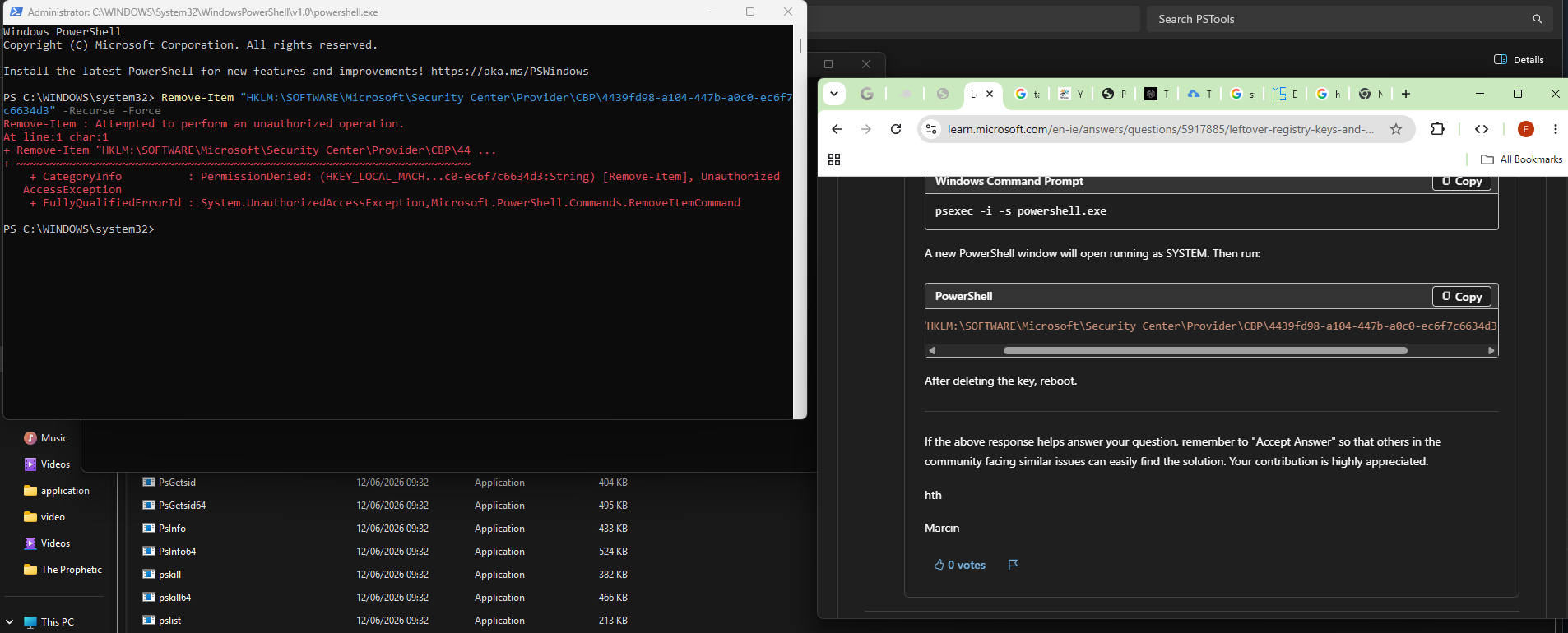The height and width of the screenshot is (633, 1568).
Task: Click the search magnifier in Explorer
Action: click(1537, 19)
